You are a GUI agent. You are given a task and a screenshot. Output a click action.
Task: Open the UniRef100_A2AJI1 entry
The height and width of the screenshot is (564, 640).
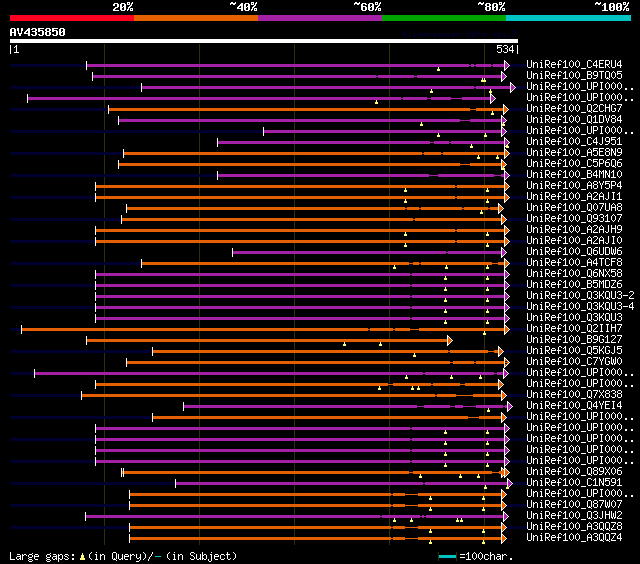574,197
